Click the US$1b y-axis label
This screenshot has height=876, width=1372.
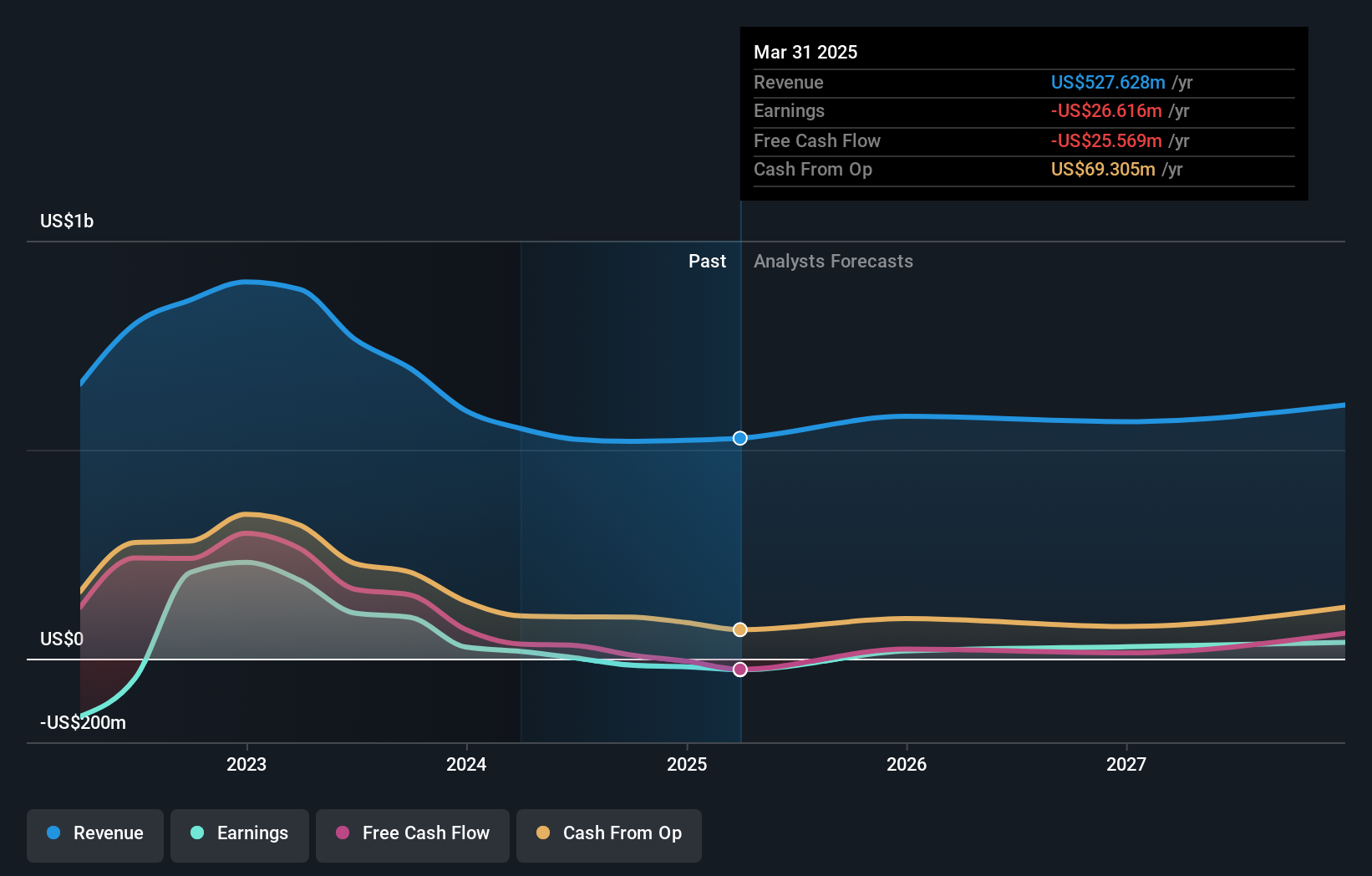[x=67, y=221]
